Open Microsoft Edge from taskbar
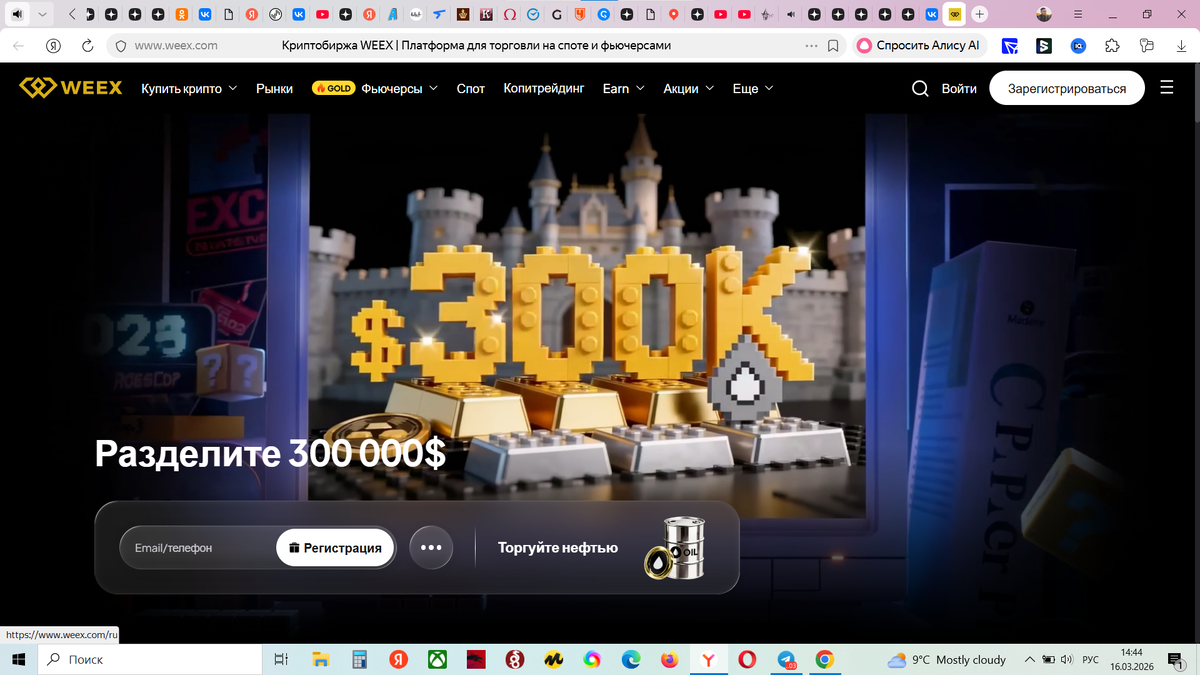Viewport: 1200px width, 675px height. tap(631, 659)
